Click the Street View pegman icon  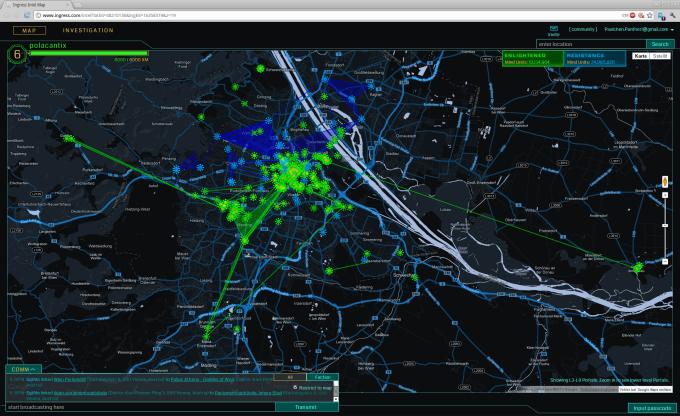point(665,181)
